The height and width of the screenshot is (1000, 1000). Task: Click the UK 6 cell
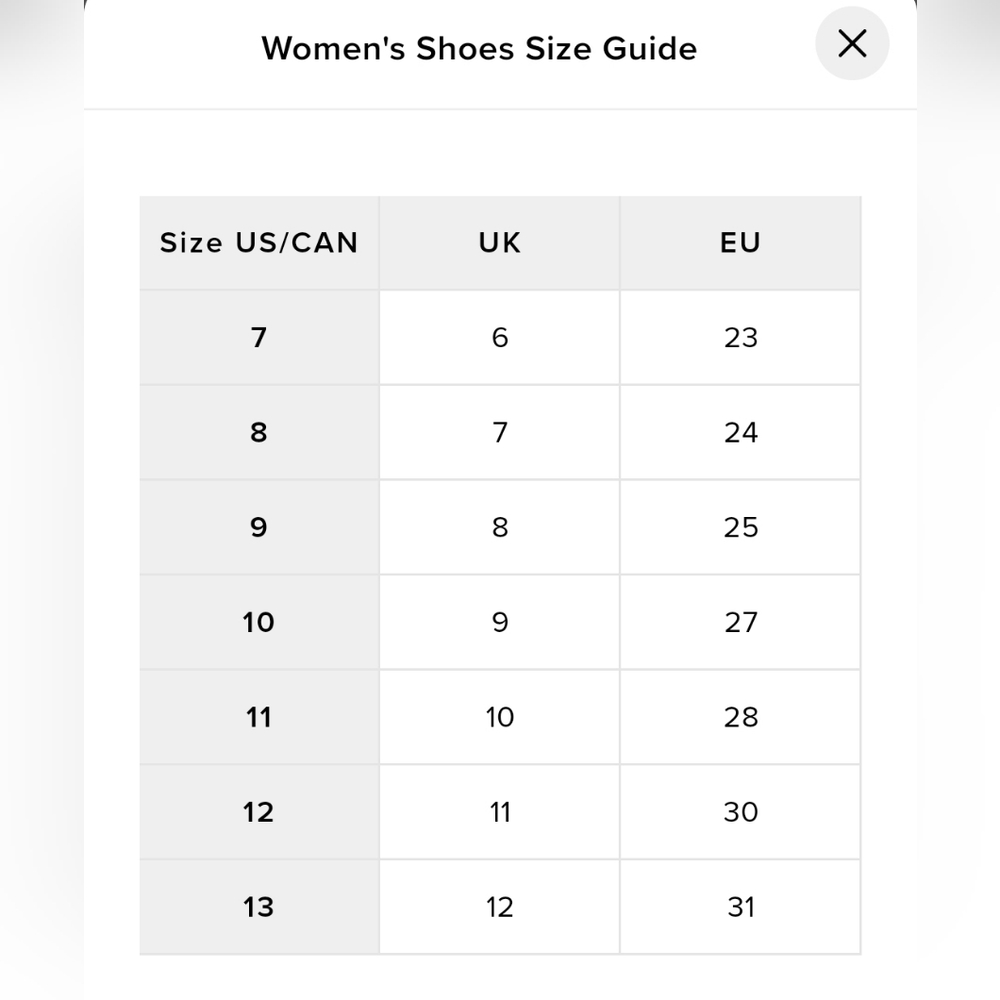point(499,337)
